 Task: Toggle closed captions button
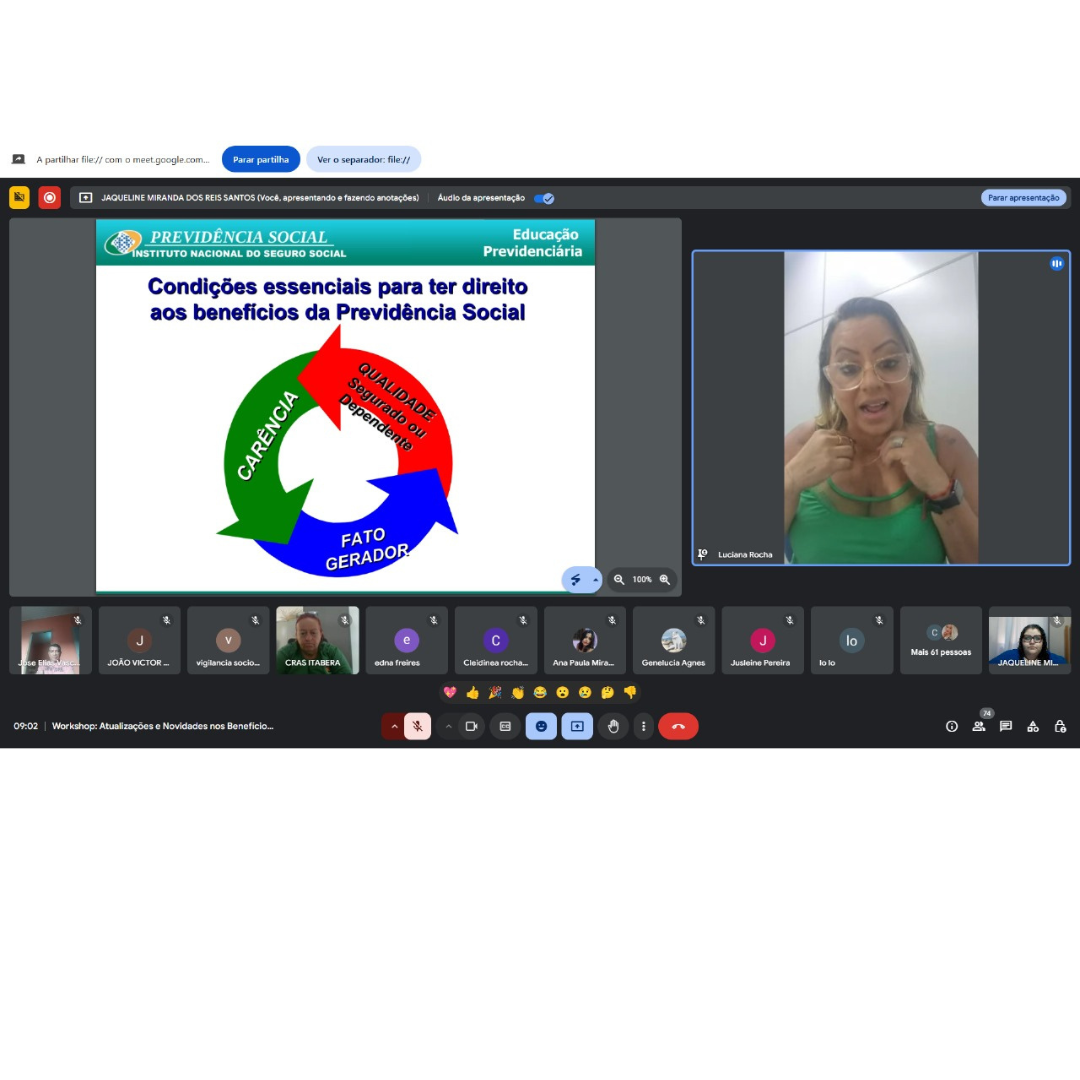(505, 726)
